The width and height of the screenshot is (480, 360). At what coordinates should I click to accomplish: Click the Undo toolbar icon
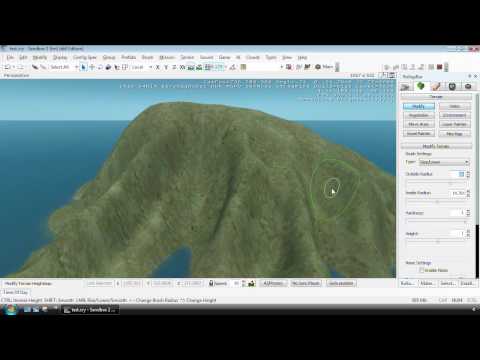(x=8, y=67)
